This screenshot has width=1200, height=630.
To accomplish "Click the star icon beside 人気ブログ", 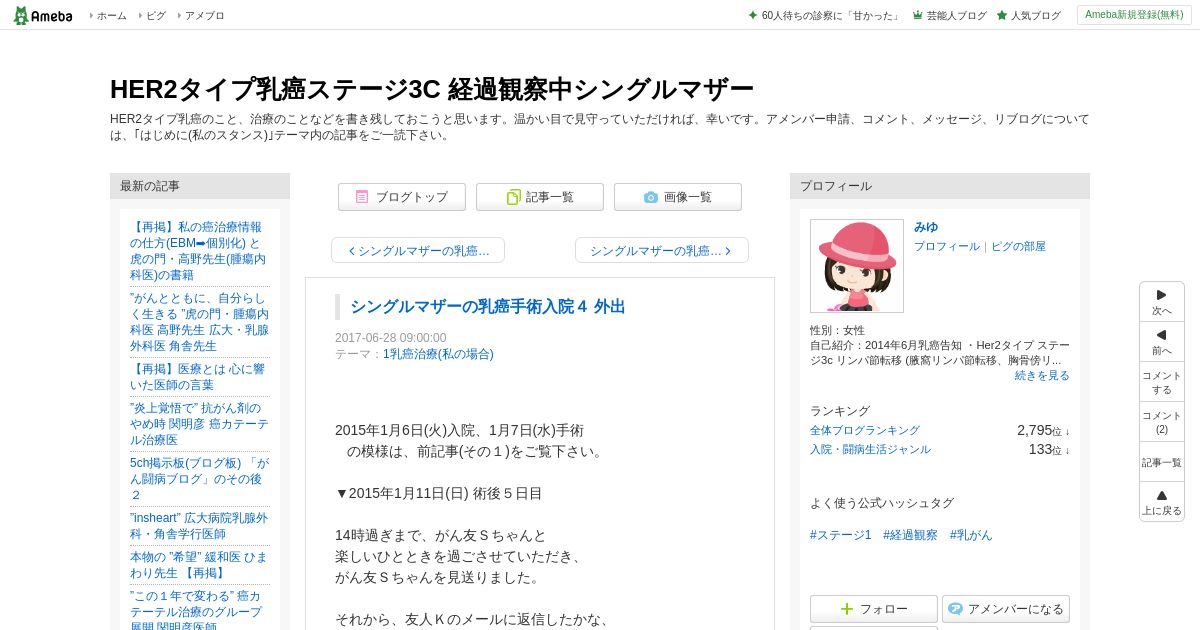I will (x=1002, y=16).
